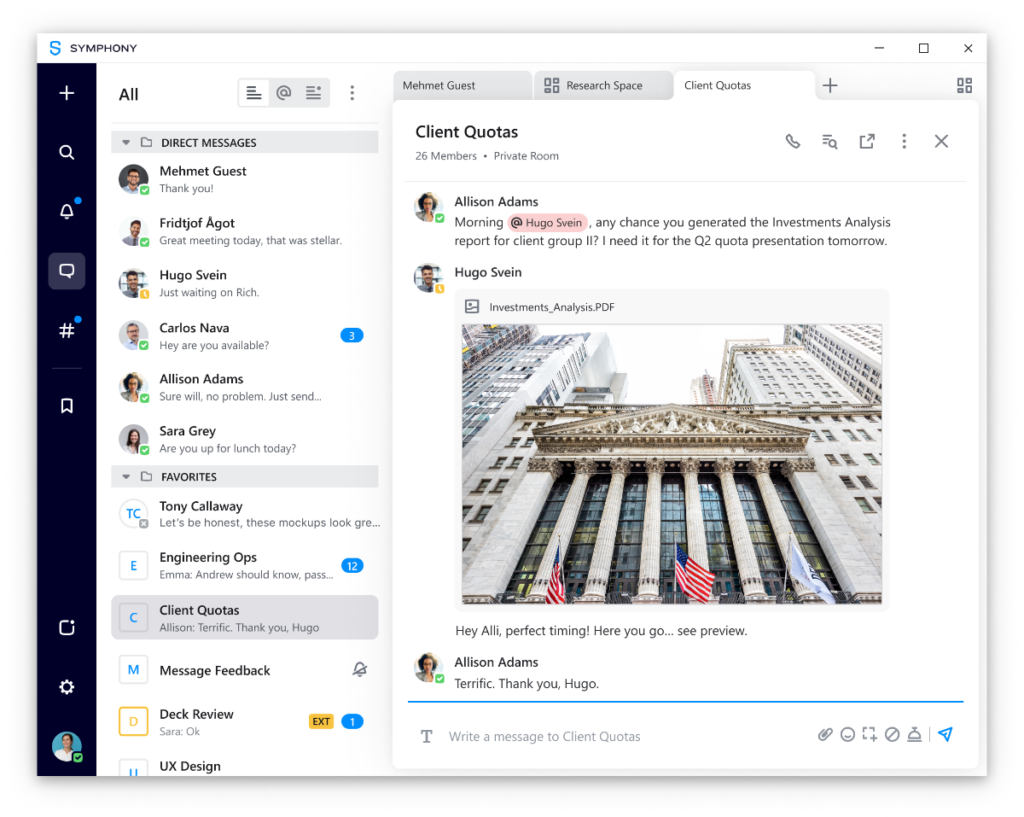Screen dimensions: 1024x817
Task: Collapse the Favorites section
Action: tap(126, 477)
